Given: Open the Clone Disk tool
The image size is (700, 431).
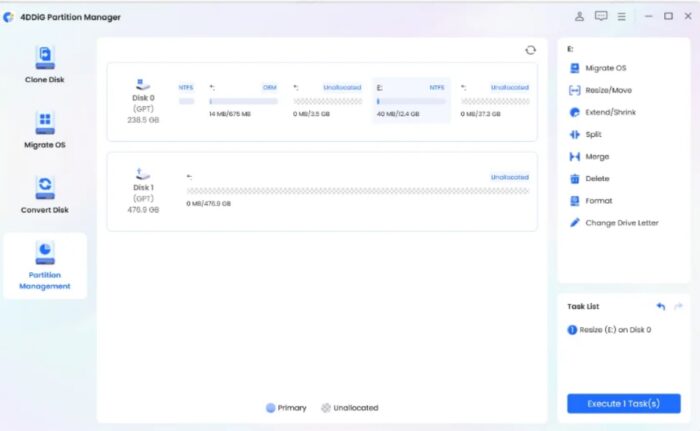Looking at the screenshot, I should click(x=45, y=64).
